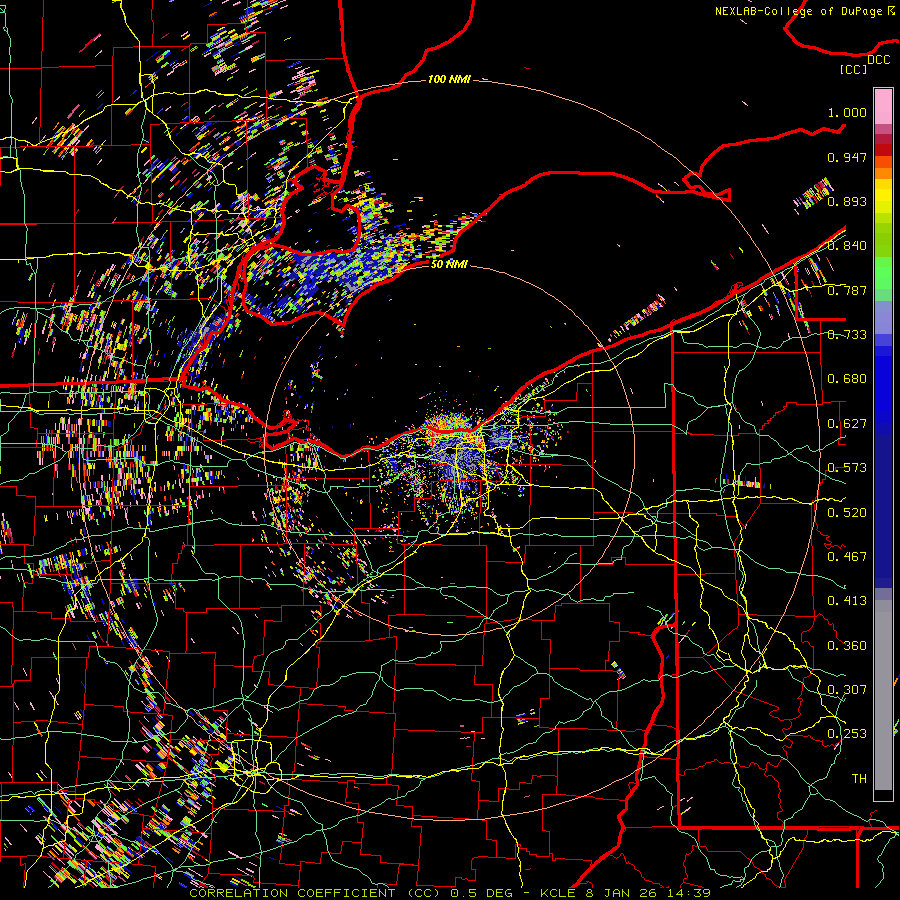Click the 0.253 scale value
This screenshot has width=900, height=900.
click(847, 734)
